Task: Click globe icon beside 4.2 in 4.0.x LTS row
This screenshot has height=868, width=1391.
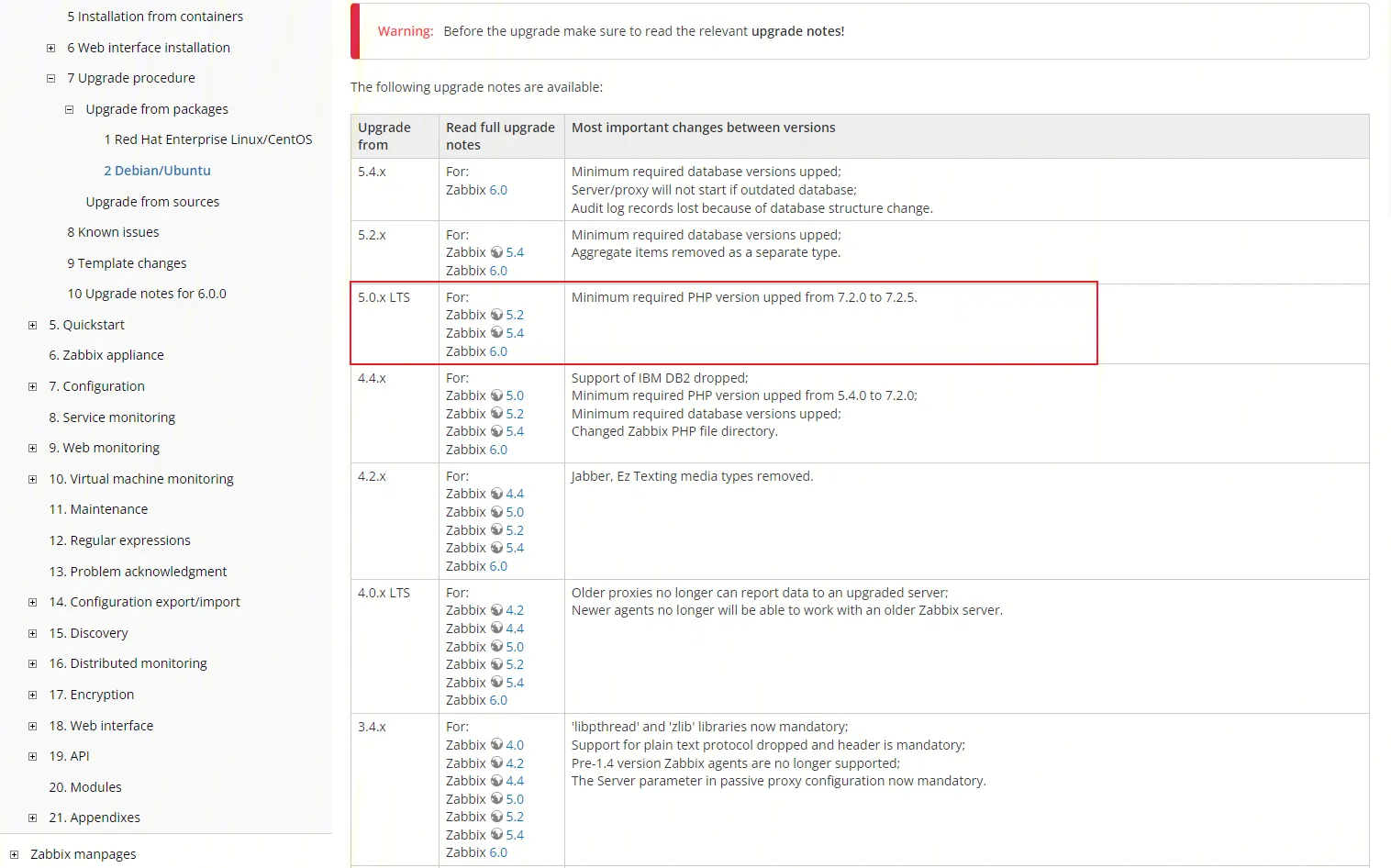Action: point(496,610)
